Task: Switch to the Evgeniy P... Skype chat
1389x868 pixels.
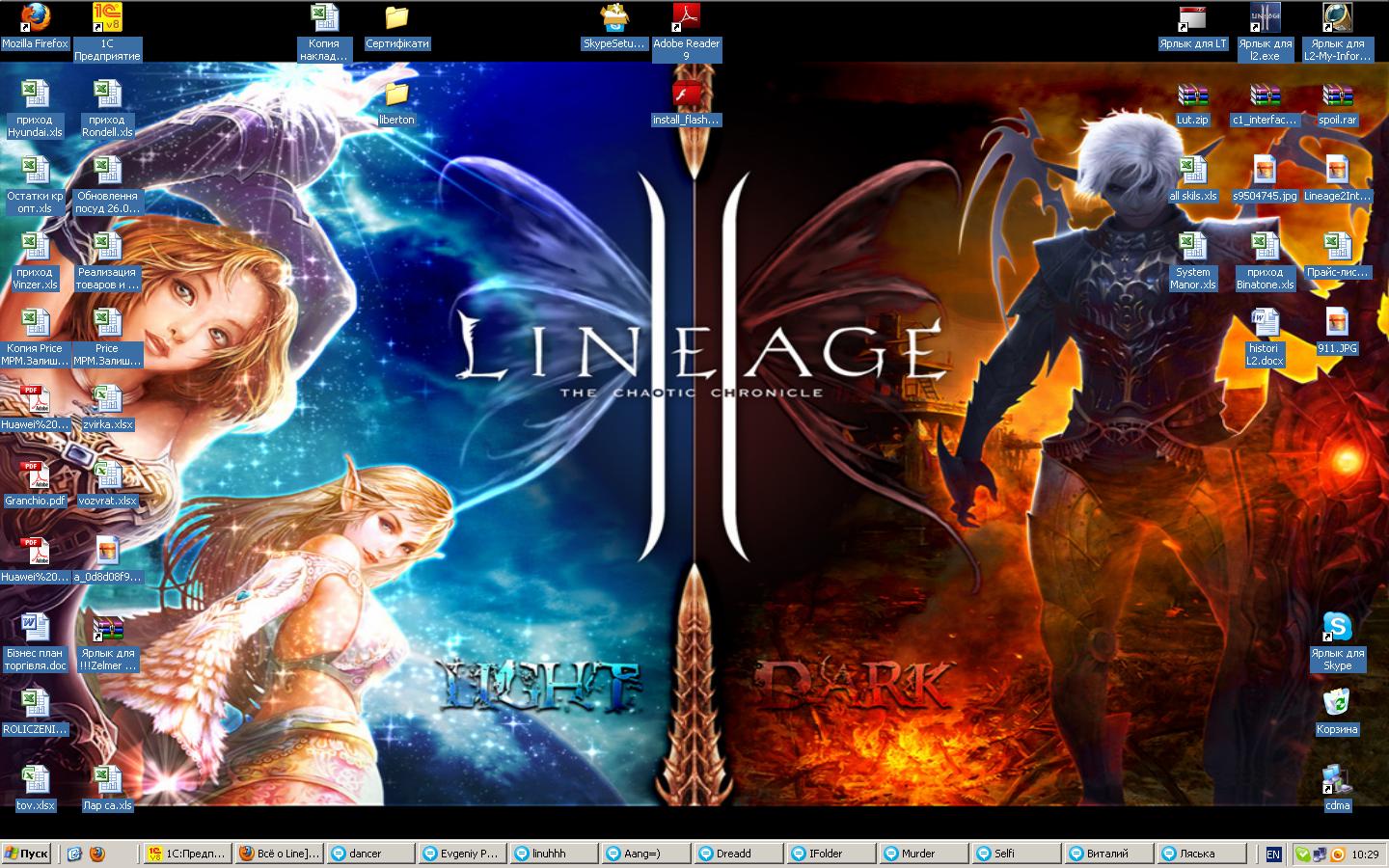Action: point(462,854)
